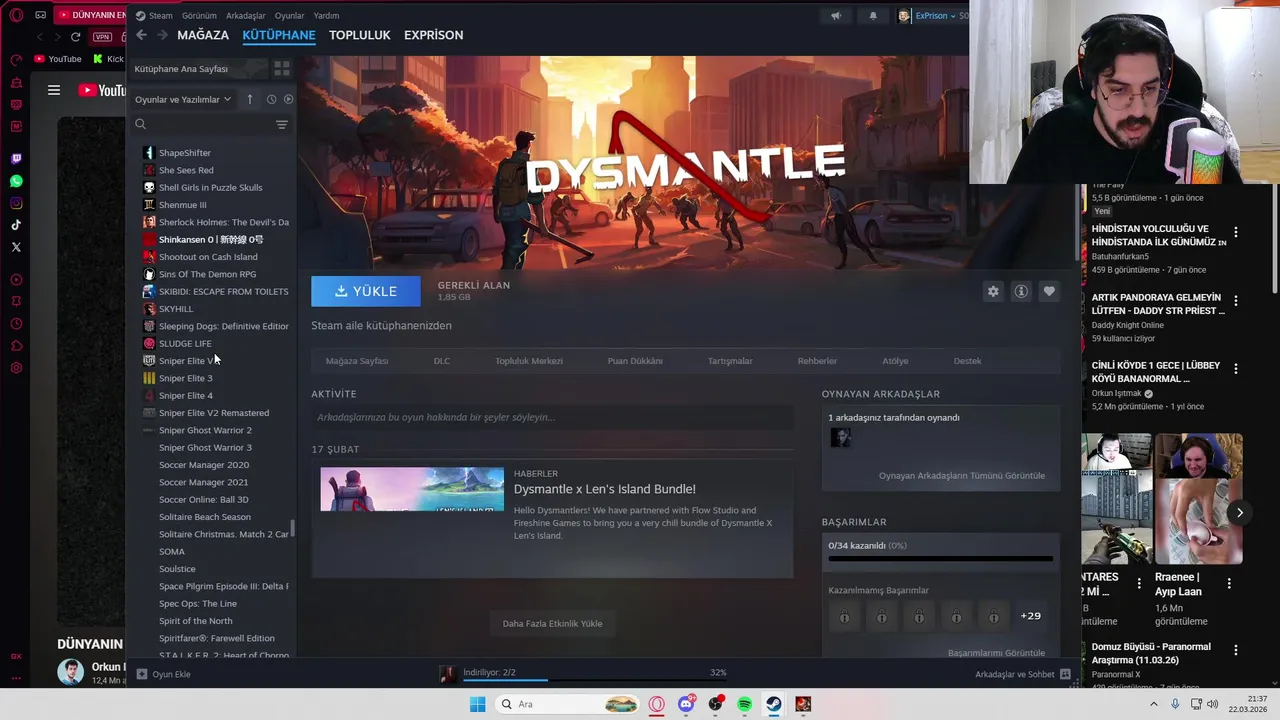
Task: Click Daha Fazla Etkinlik Yükle
Action: tap(552, 624)
